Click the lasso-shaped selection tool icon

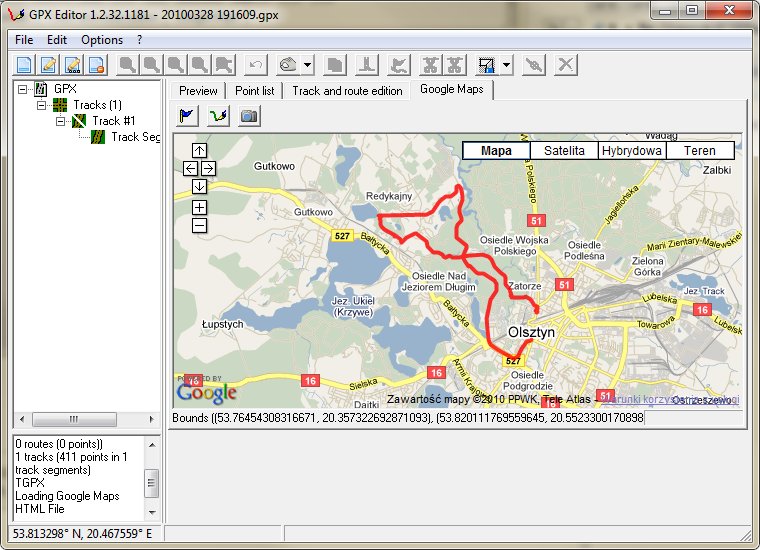[x=288, y=64]
